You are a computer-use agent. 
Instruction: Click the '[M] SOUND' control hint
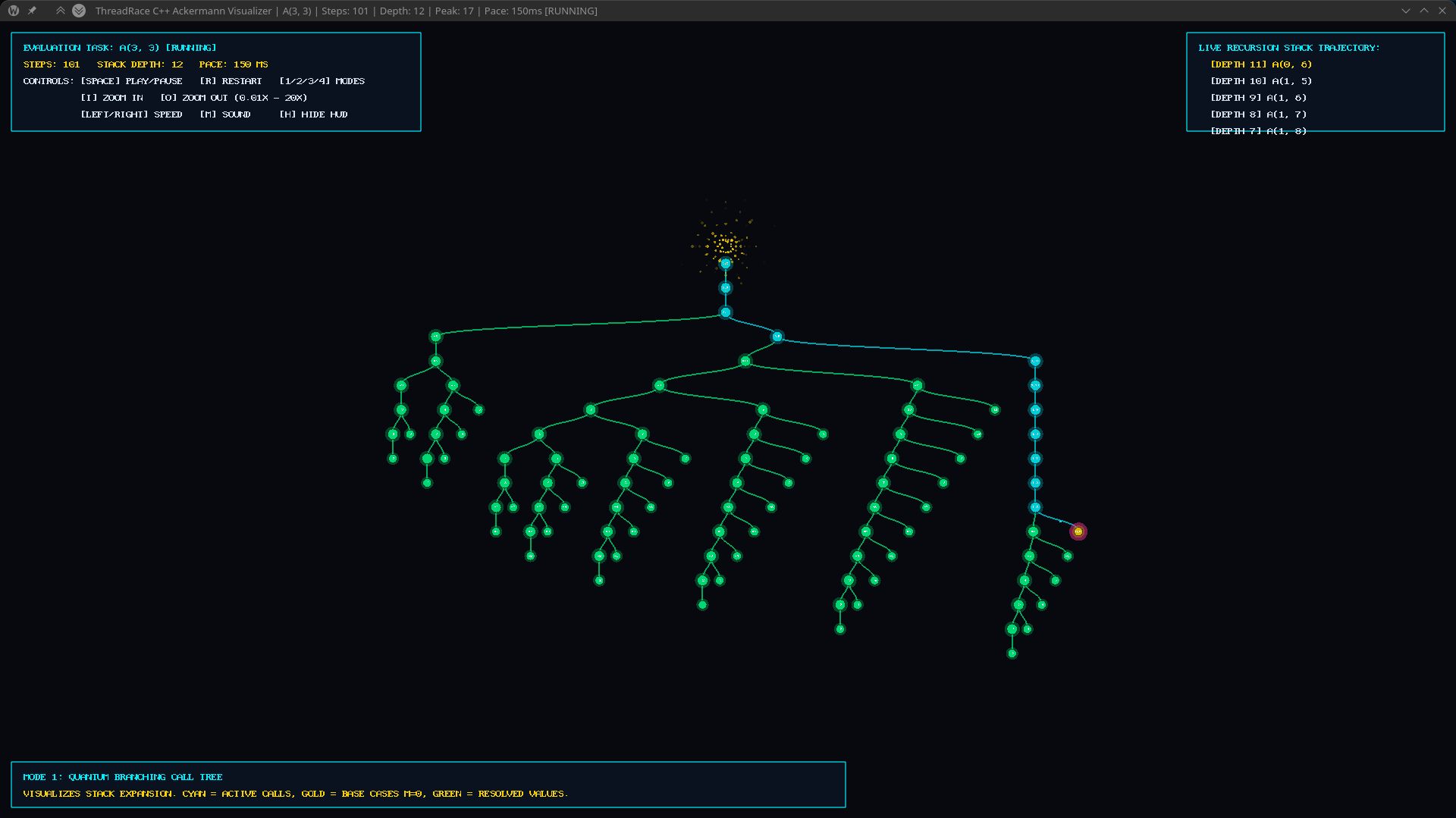[225, 114]
